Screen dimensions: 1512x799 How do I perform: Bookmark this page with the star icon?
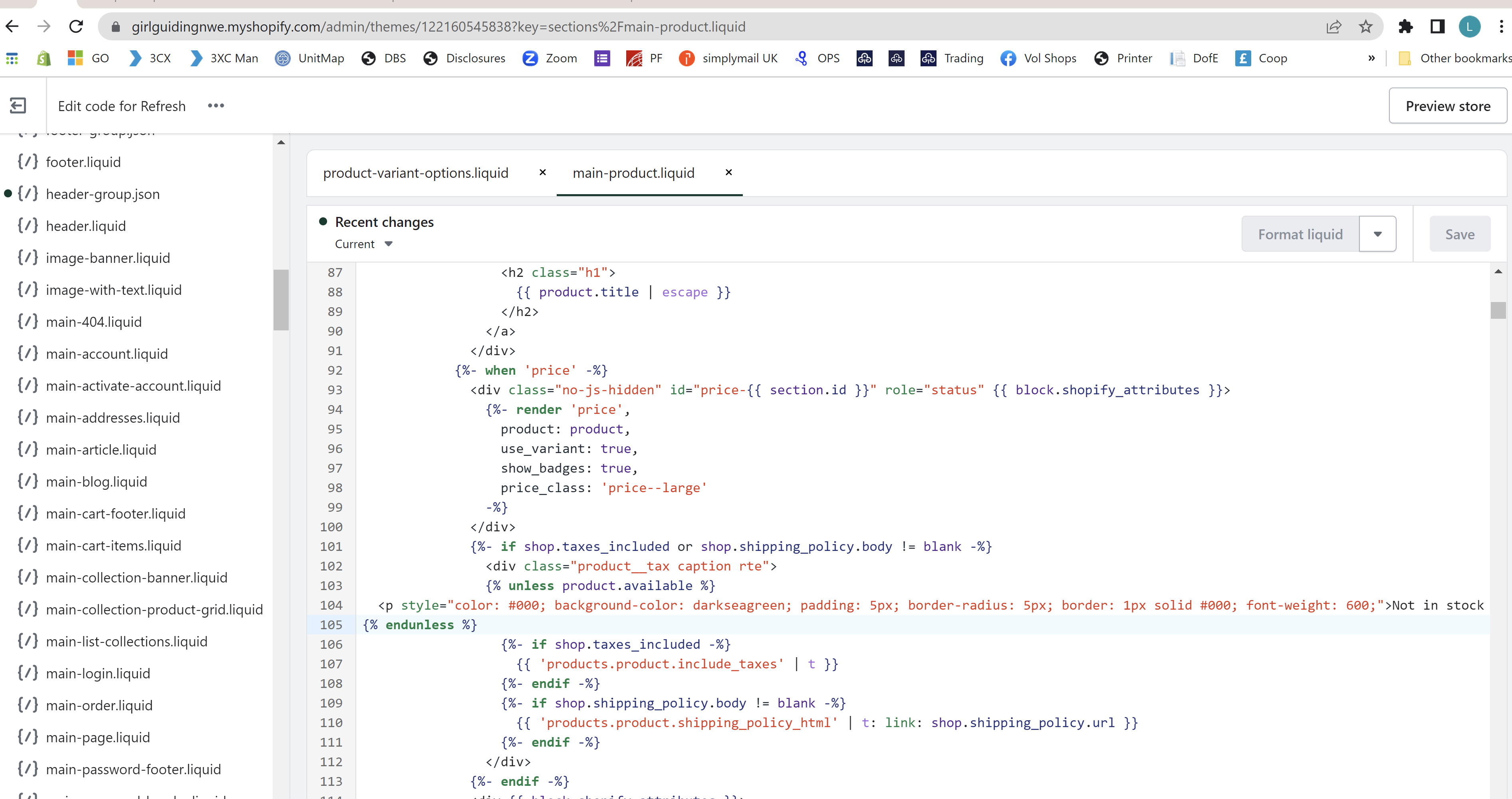(x=1365, y=26)
